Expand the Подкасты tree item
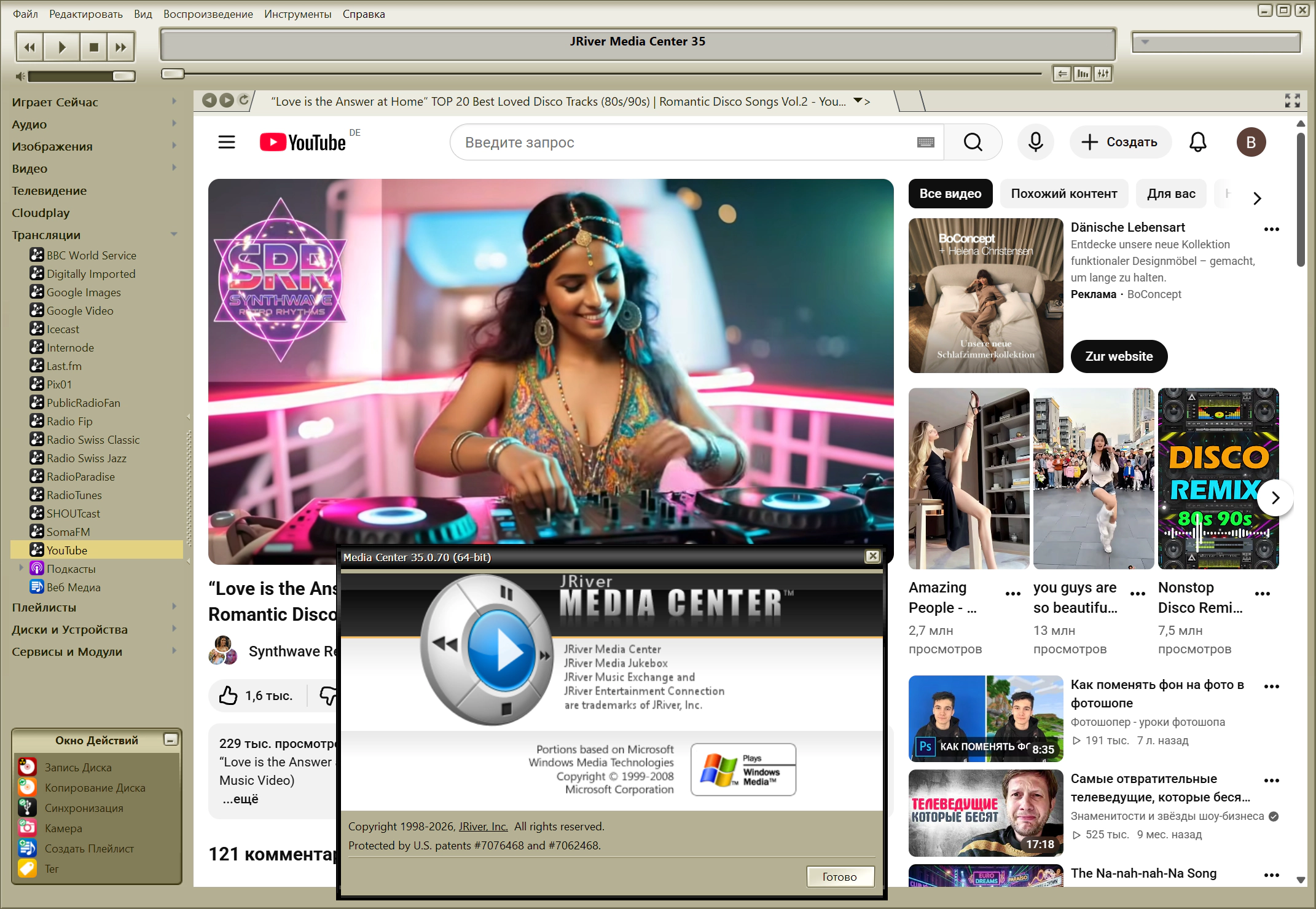The height and width of the screenshot is (909, 1316). point(22,568)
